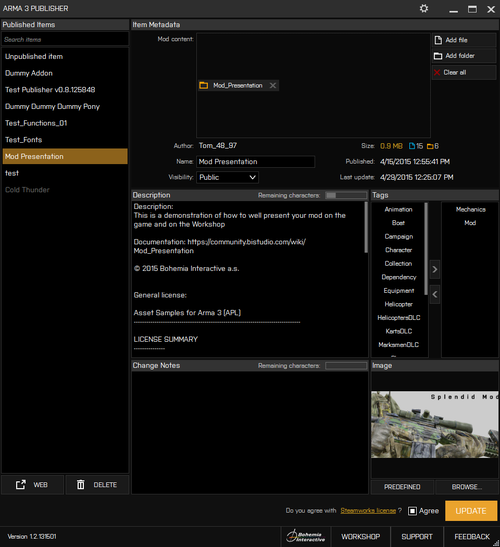Open the settings gear icon
The width and height of the screenshot is (500, 547).
tap(424, 8)
